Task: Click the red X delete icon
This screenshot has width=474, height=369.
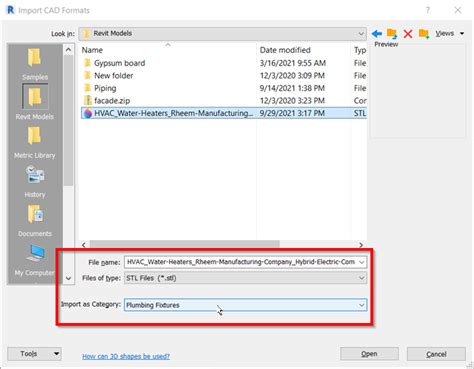Action: click(x=408, y=34)
